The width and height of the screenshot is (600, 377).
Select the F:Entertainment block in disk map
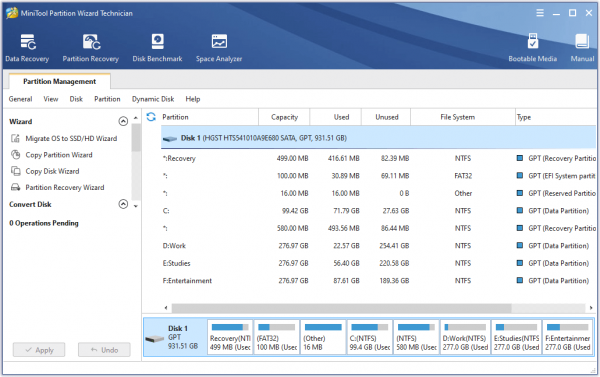(568, 337)
